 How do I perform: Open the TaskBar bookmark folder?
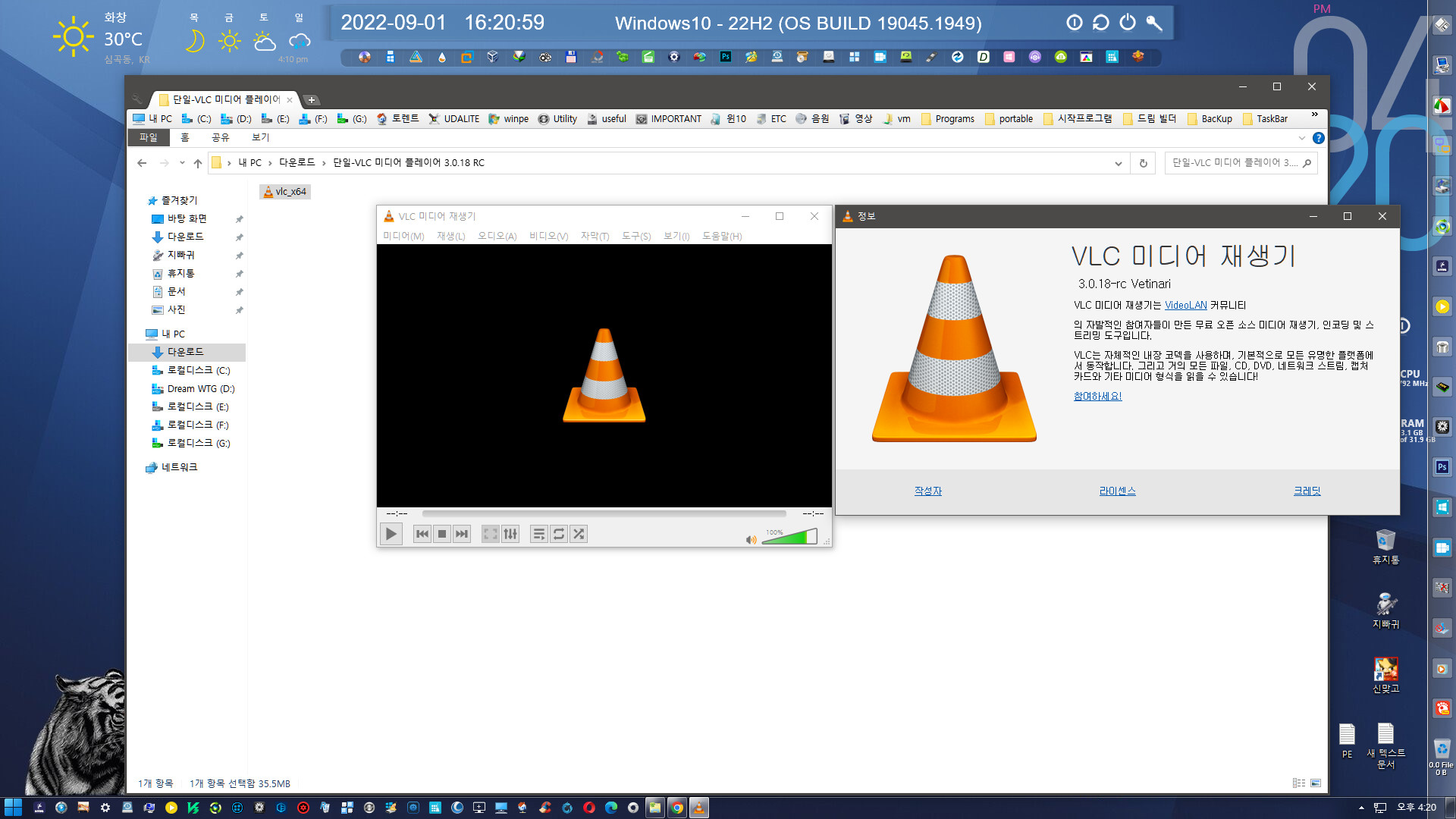[1265, 119]
